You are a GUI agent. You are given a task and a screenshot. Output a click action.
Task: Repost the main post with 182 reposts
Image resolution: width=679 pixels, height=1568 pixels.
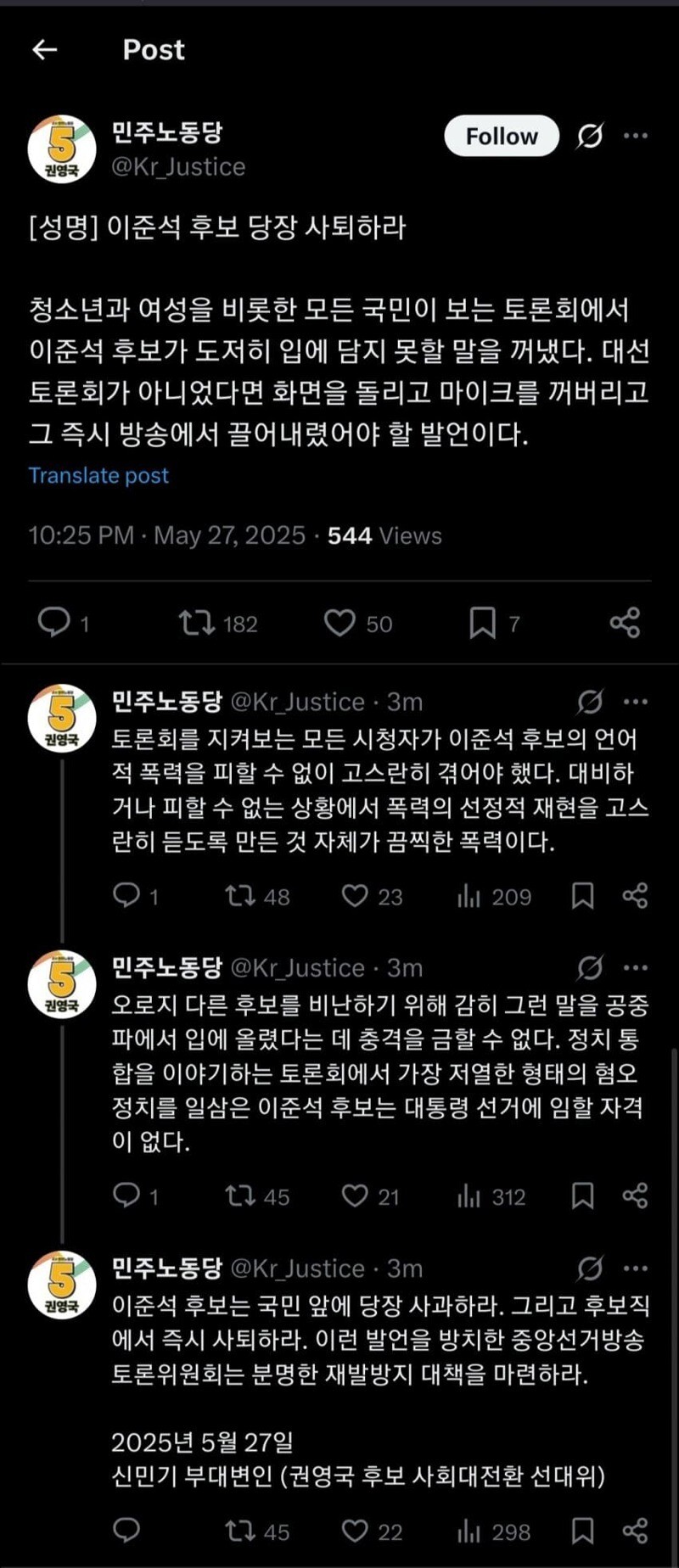tap(196, 623)
